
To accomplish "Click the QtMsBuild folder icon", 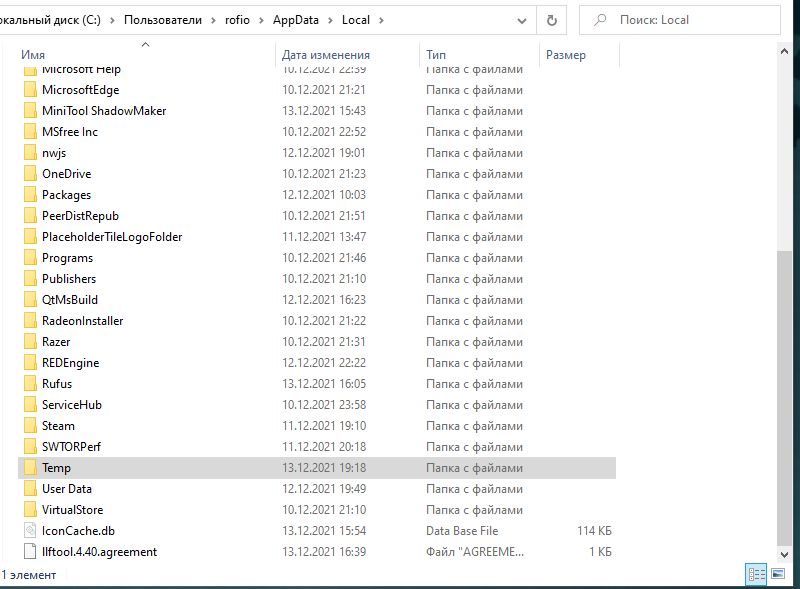I will (x=30, y=300).
